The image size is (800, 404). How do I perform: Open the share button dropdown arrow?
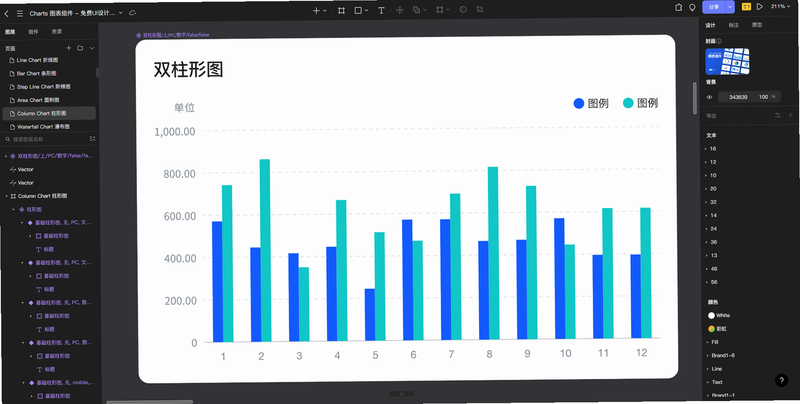731,7
